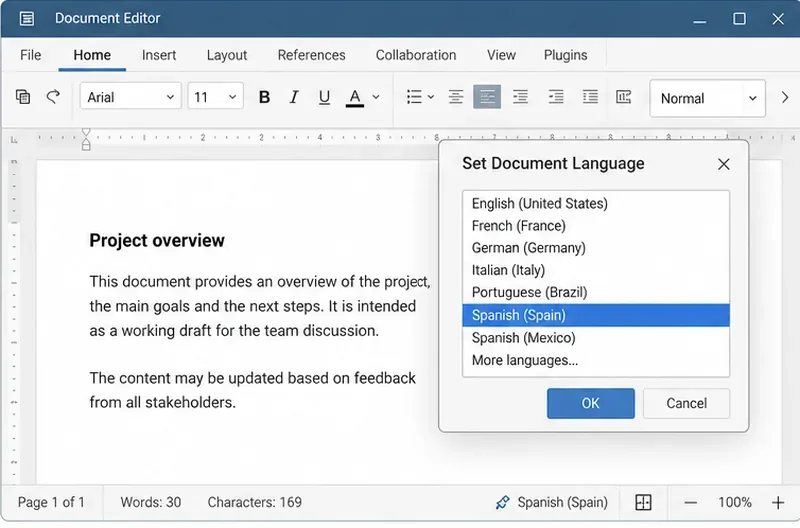Select French (France) in language list

coord(596,225)
